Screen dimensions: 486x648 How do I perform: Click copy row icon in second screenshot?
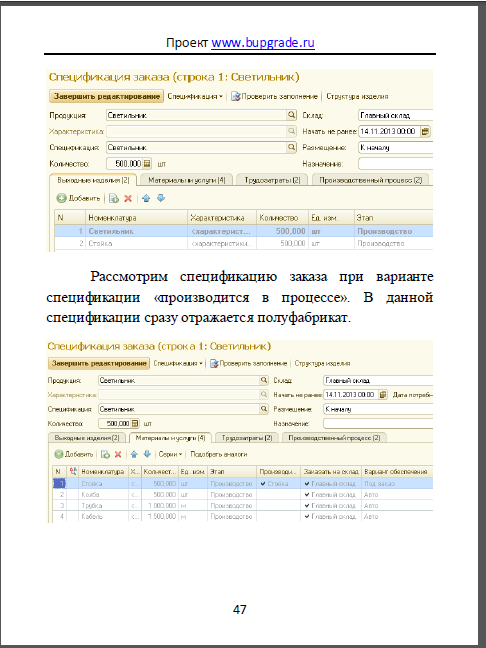(106, 454)
